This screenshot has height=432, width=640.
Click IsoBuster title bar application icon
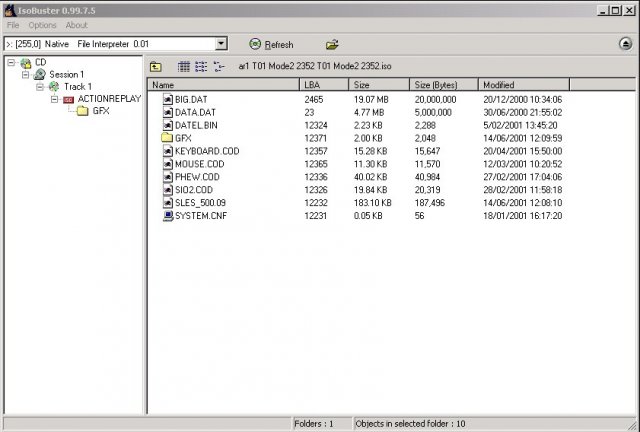tap(10, 11)
